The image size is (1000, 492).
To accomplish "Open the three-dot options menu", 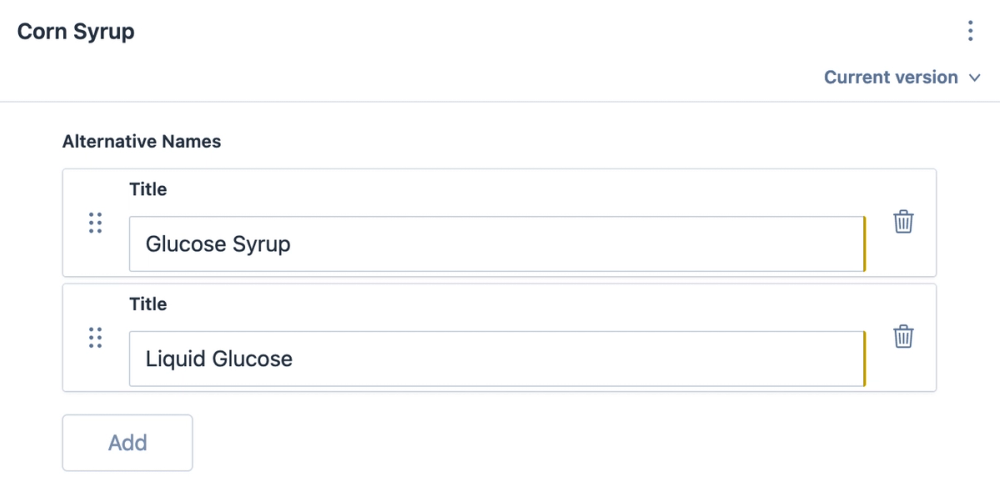I will 970,31.
